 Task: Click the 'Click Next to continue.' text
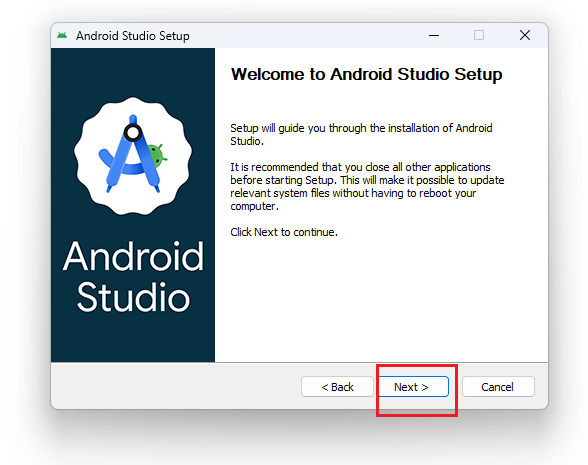(284, 232)
